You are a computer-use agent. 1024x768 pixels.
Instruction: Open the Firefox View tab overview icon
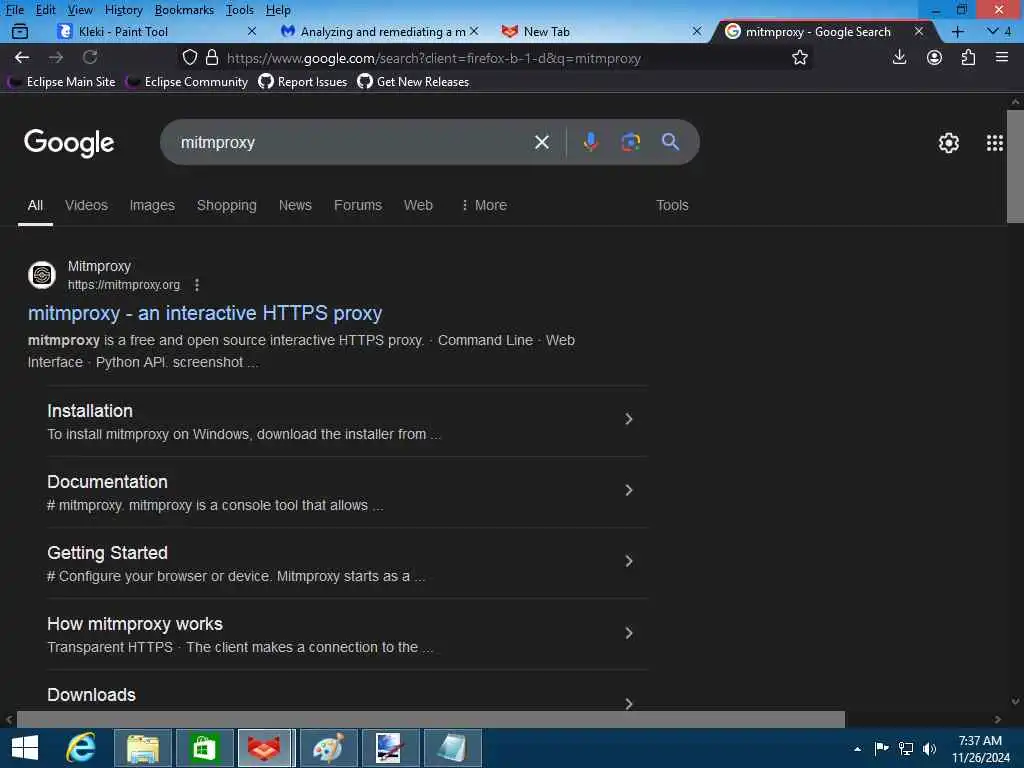point(20,31)
